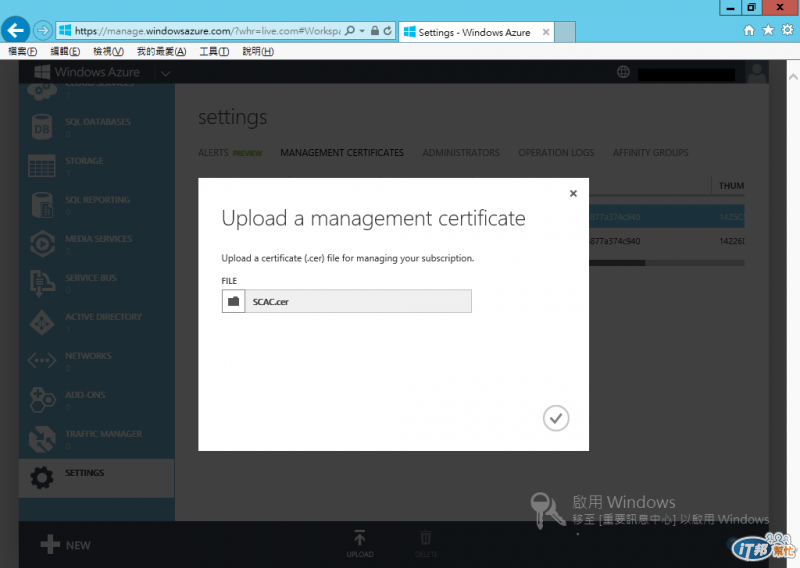
Task: Click the DELETE trash command
Action: coord(426,544)
